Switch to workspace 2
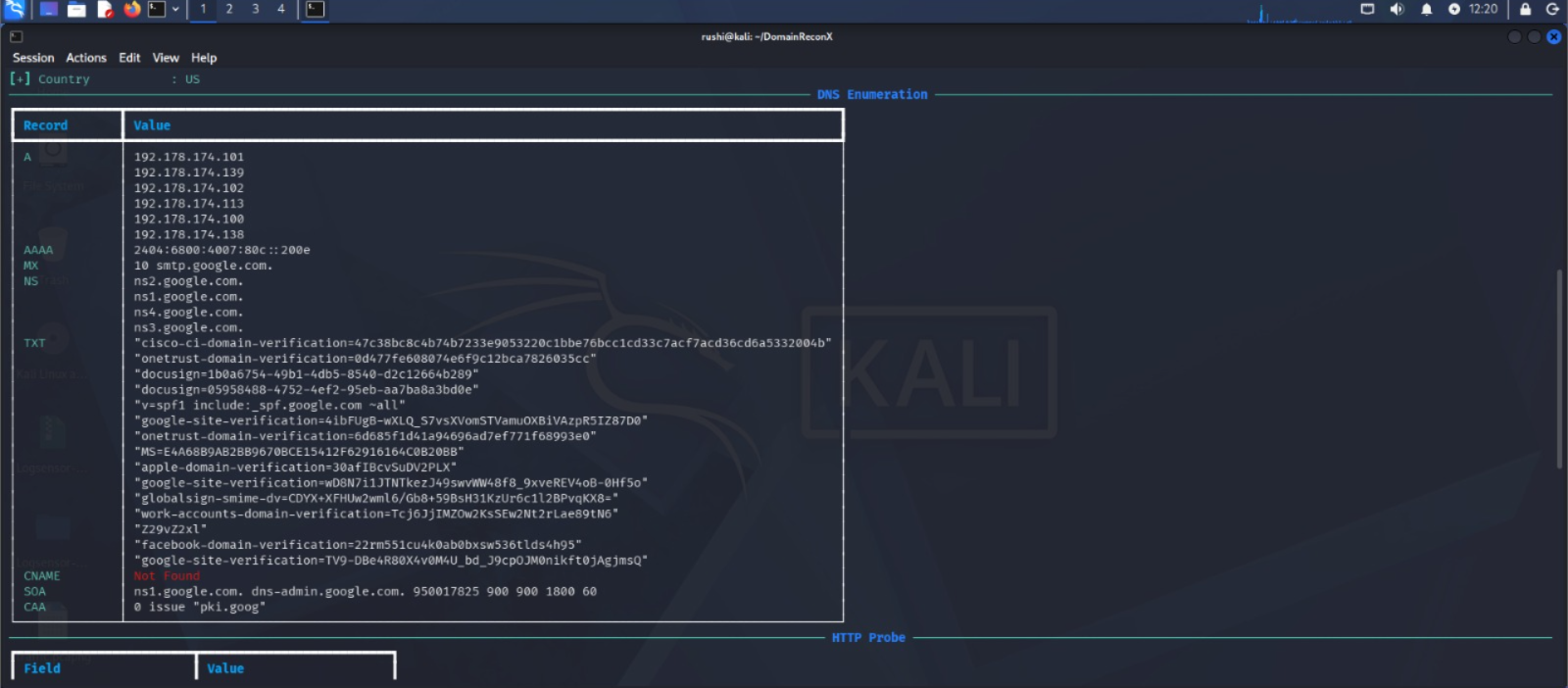This screenshot has width=1568, height=688. pos(229,9)
